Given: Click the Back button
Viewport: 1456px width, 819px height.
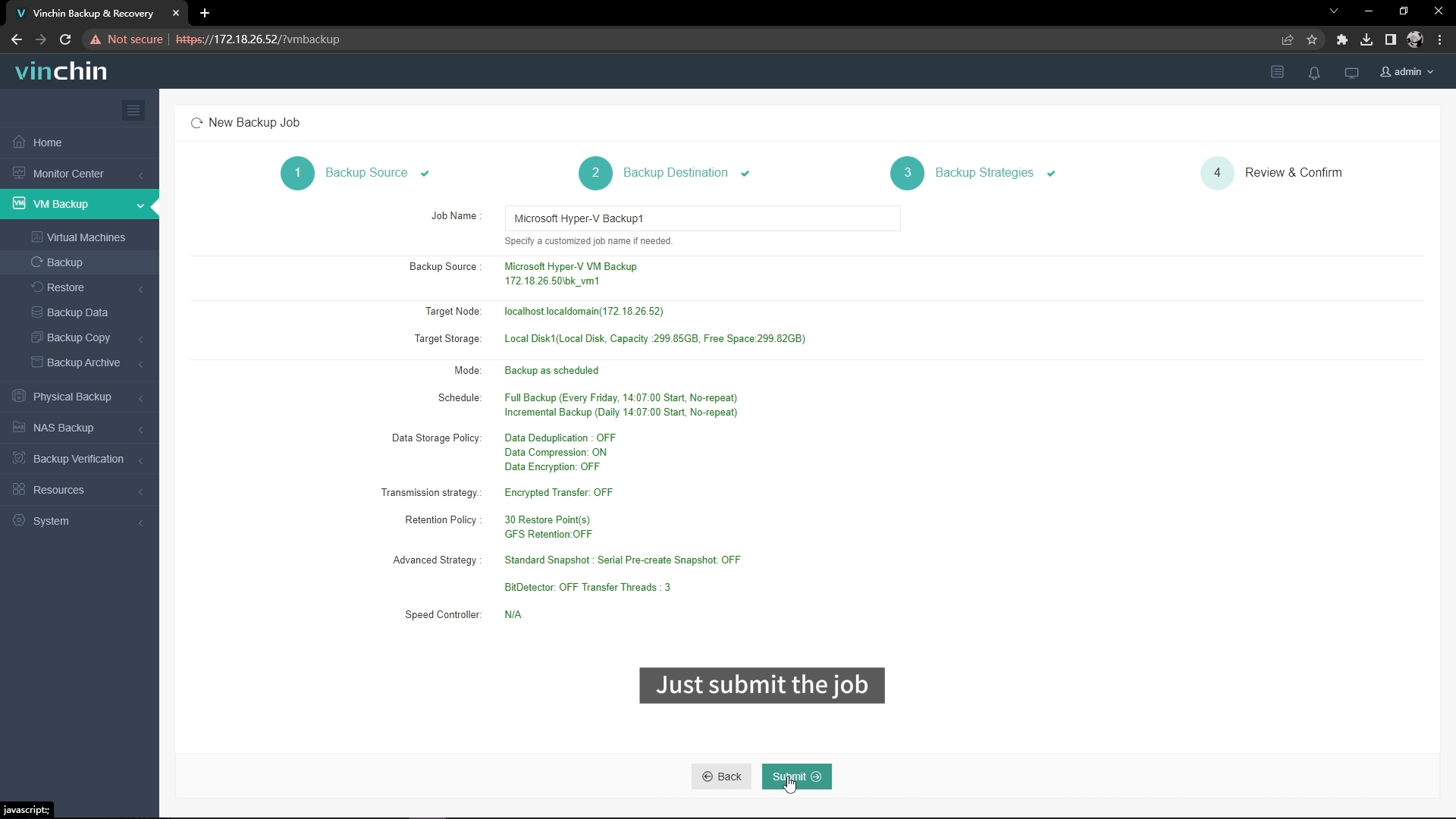Looking at the screenshot, I should 721,776.
